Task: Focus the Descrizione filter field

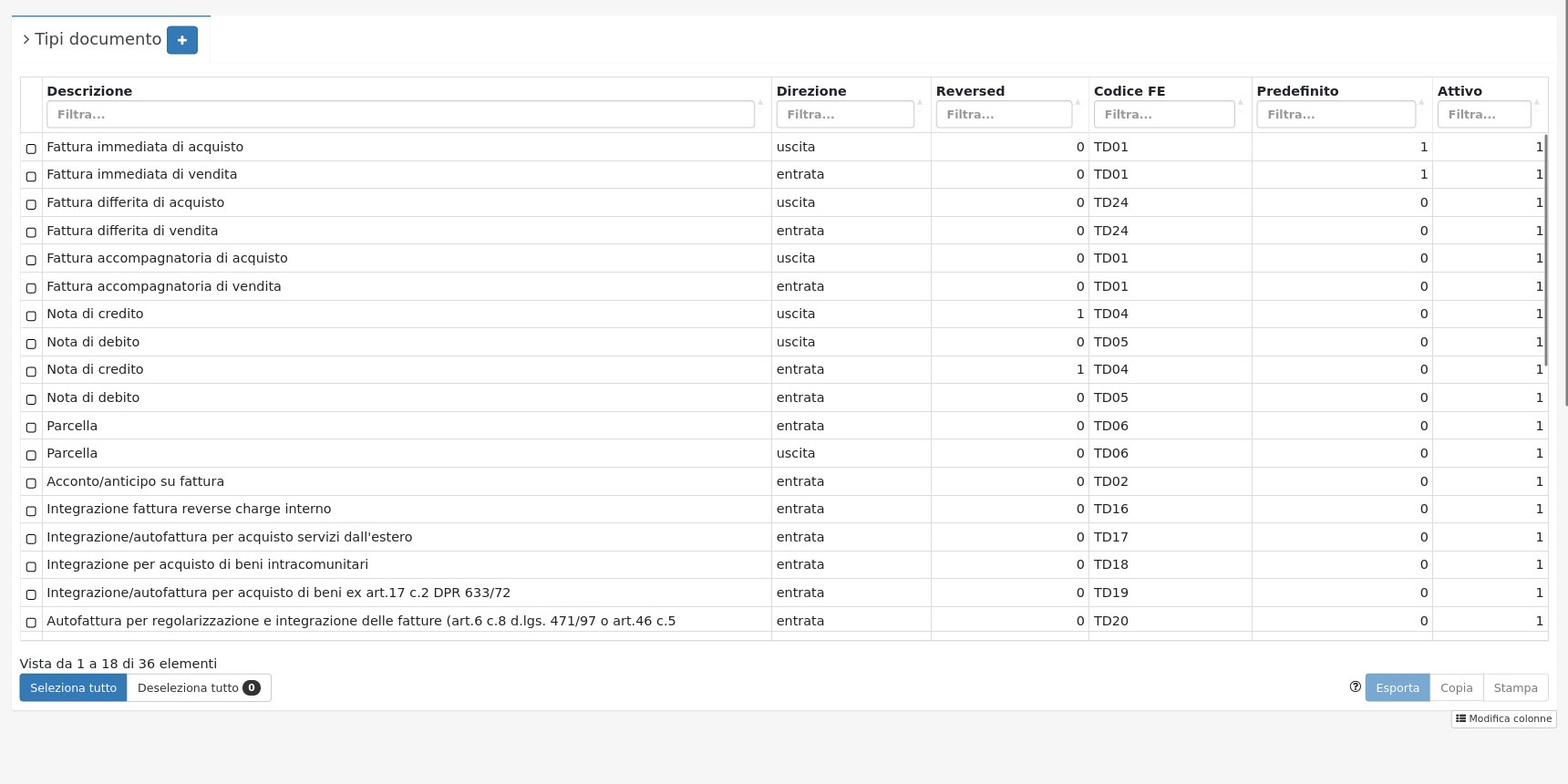Action: coord(400,115)
